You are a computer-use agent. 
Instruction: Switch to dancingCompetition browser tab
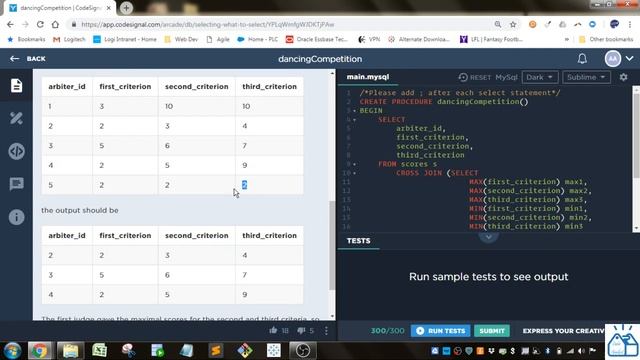coord(60,8)
